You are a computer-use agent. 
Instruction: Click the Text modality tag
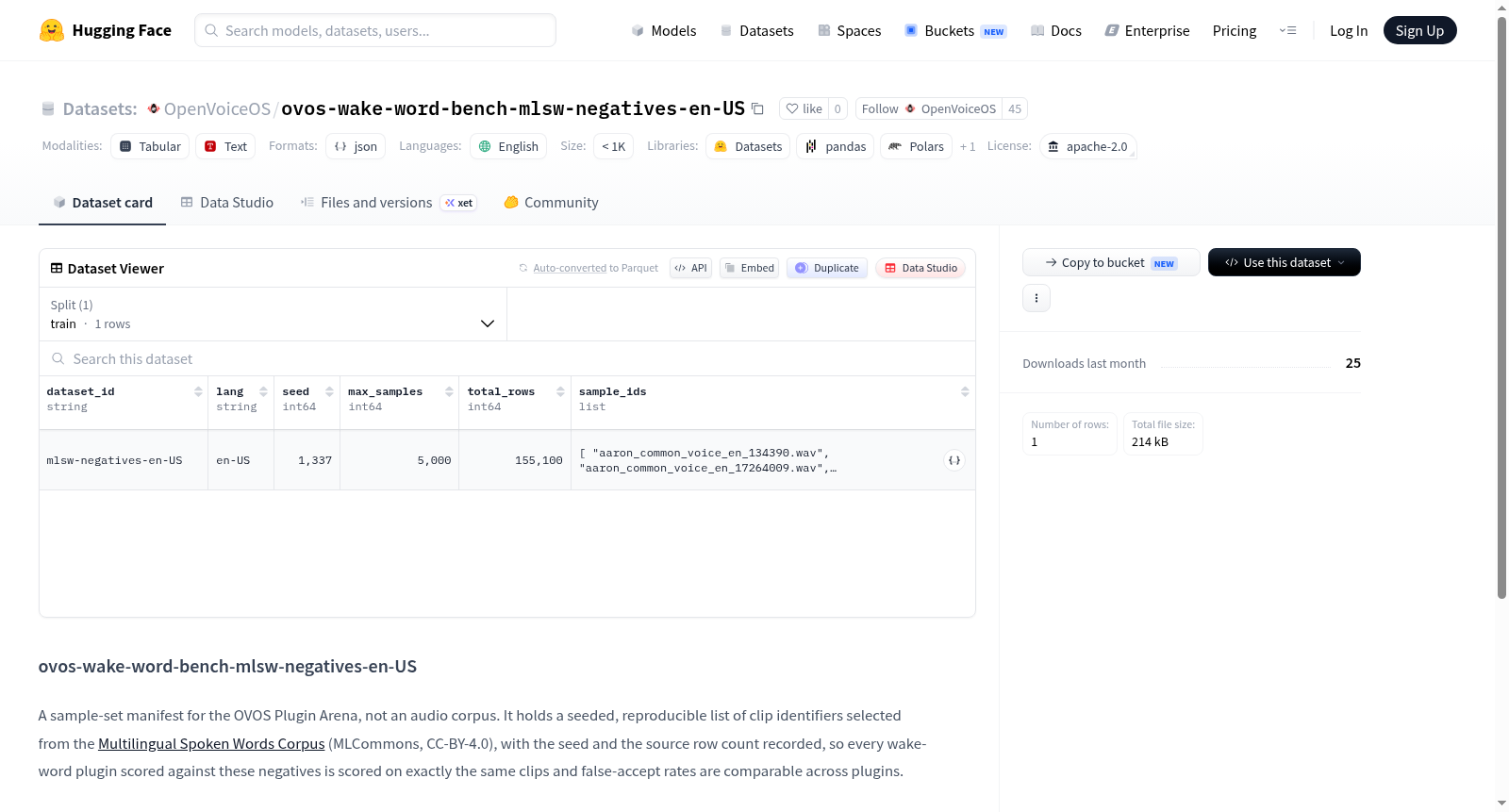pyautogui.click(x=225, y=146)
